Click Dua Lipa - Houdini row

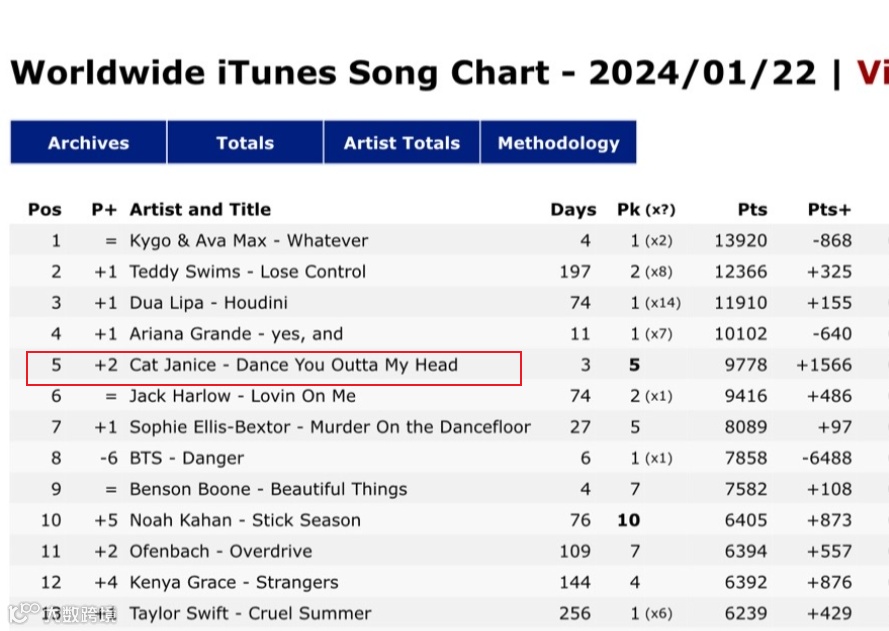(x=208, y=303)
